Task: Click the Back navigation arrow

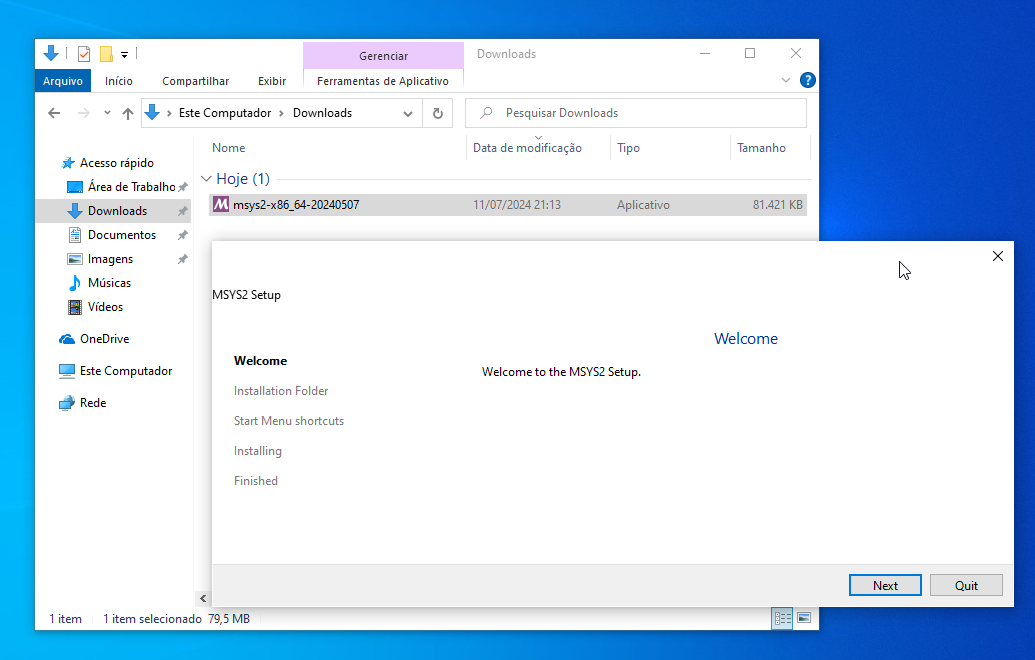Action: click(x=54, y=114)
